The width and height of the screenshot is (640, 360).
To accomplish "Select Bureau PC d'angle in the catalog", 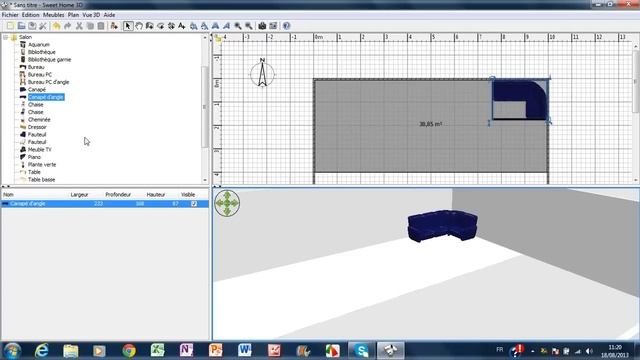I will 48,82.
